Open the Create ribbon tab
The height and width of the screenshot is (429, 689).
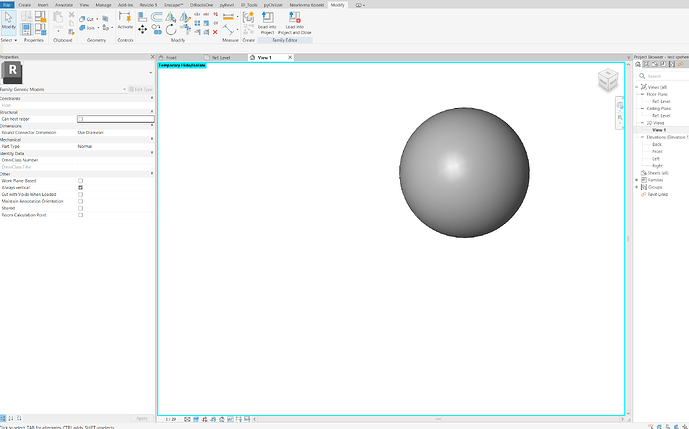25,5
